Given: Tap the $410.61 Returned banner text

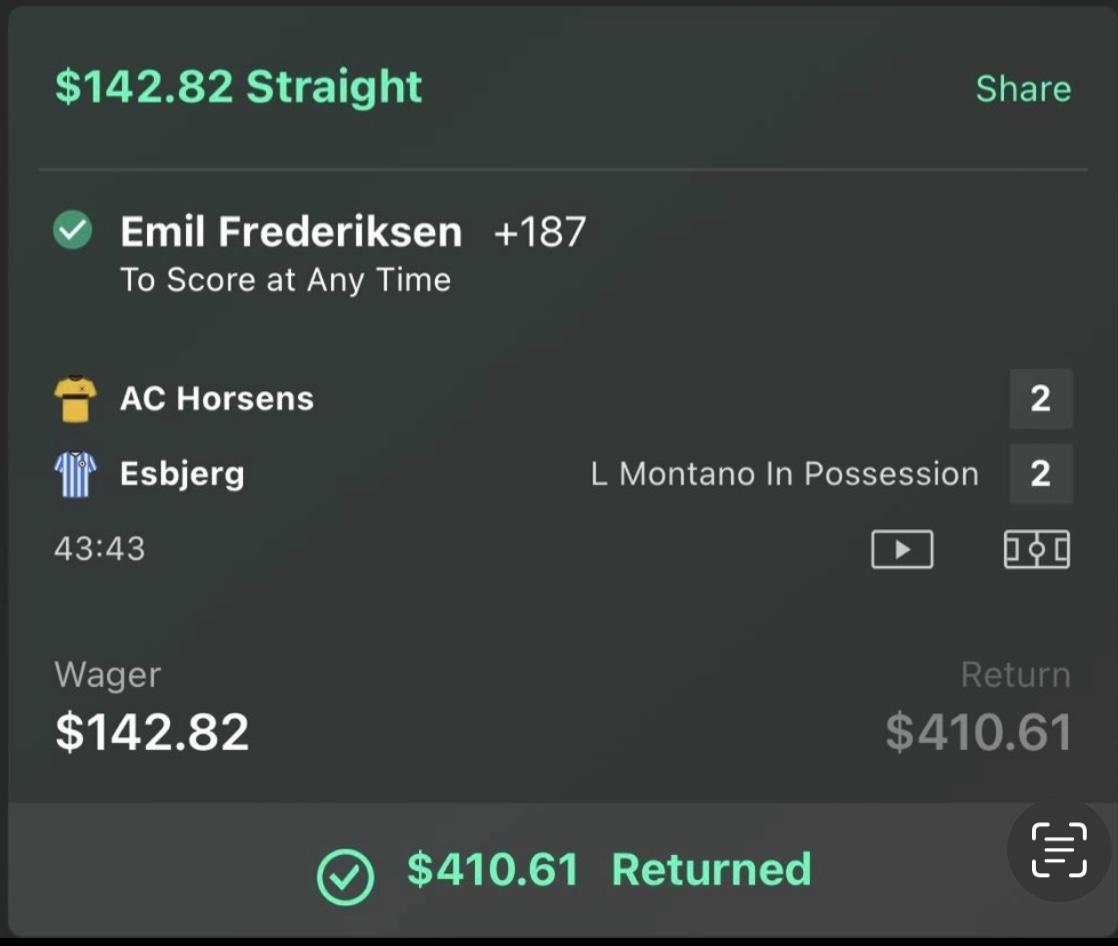Looking at the screenshot, I should (608, 870).
